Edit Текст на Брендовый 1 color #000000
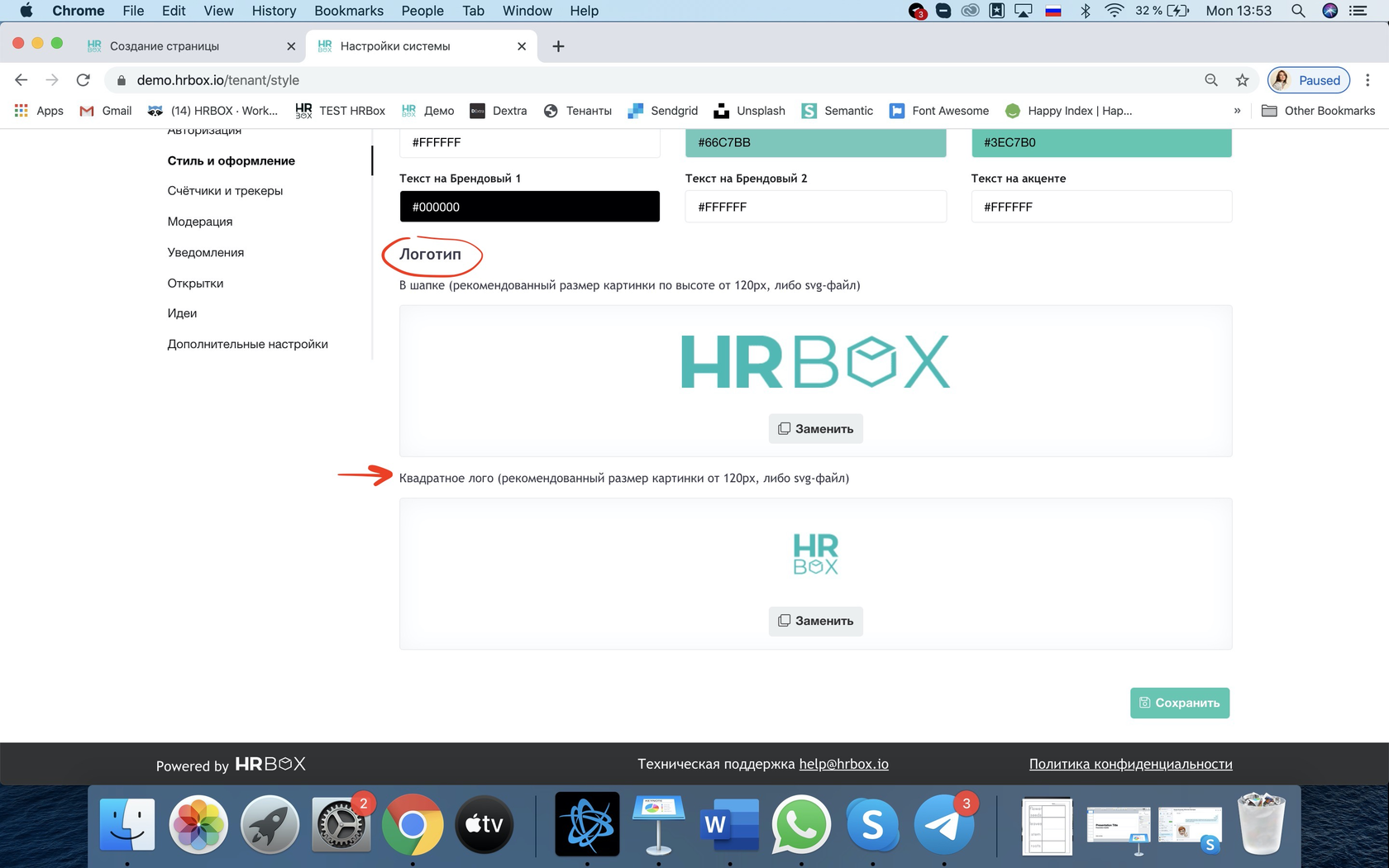Screen dimensions: 1389x868 click(529, 207)
